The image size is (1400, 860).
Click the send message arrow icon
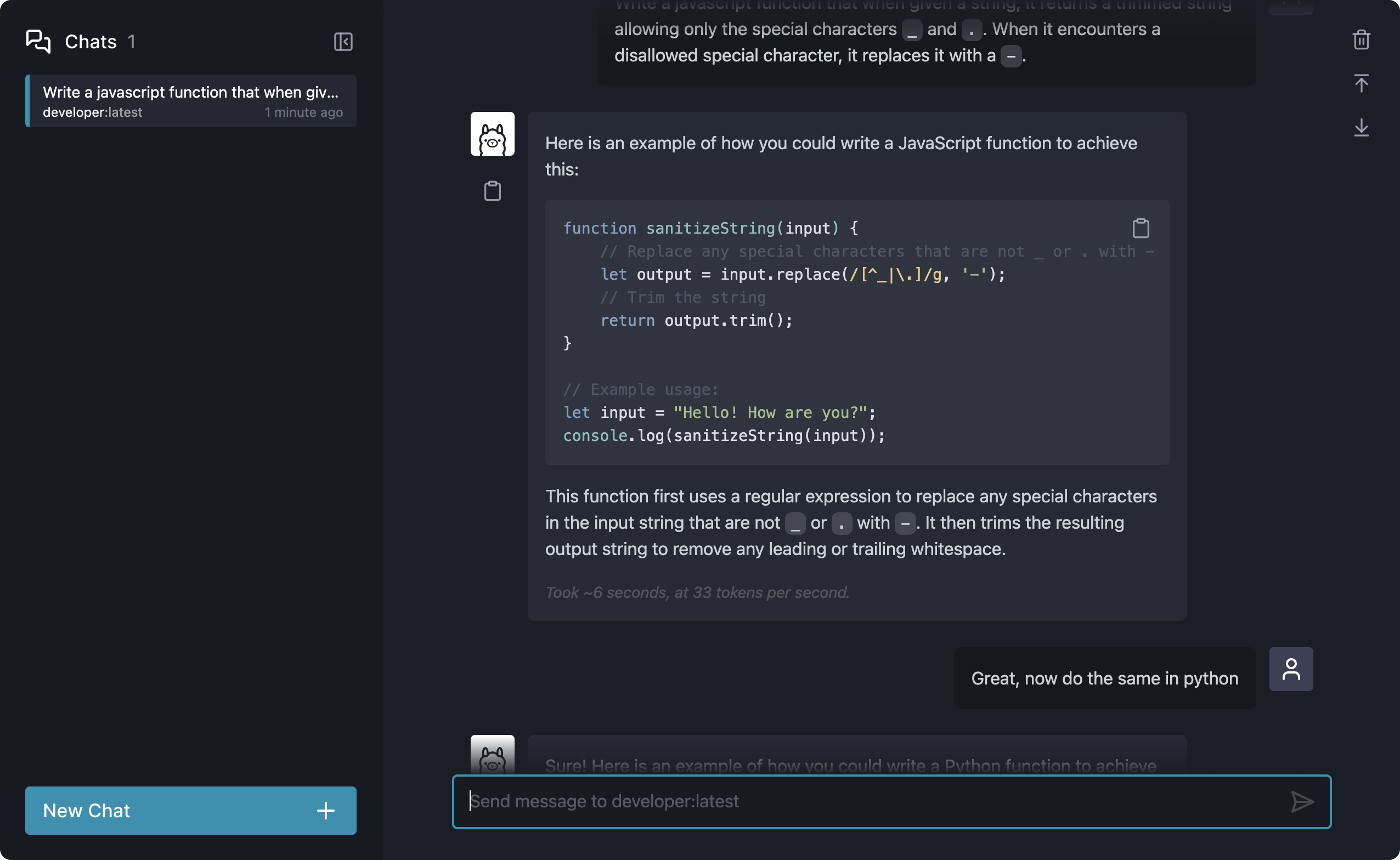pos(1302,801)
